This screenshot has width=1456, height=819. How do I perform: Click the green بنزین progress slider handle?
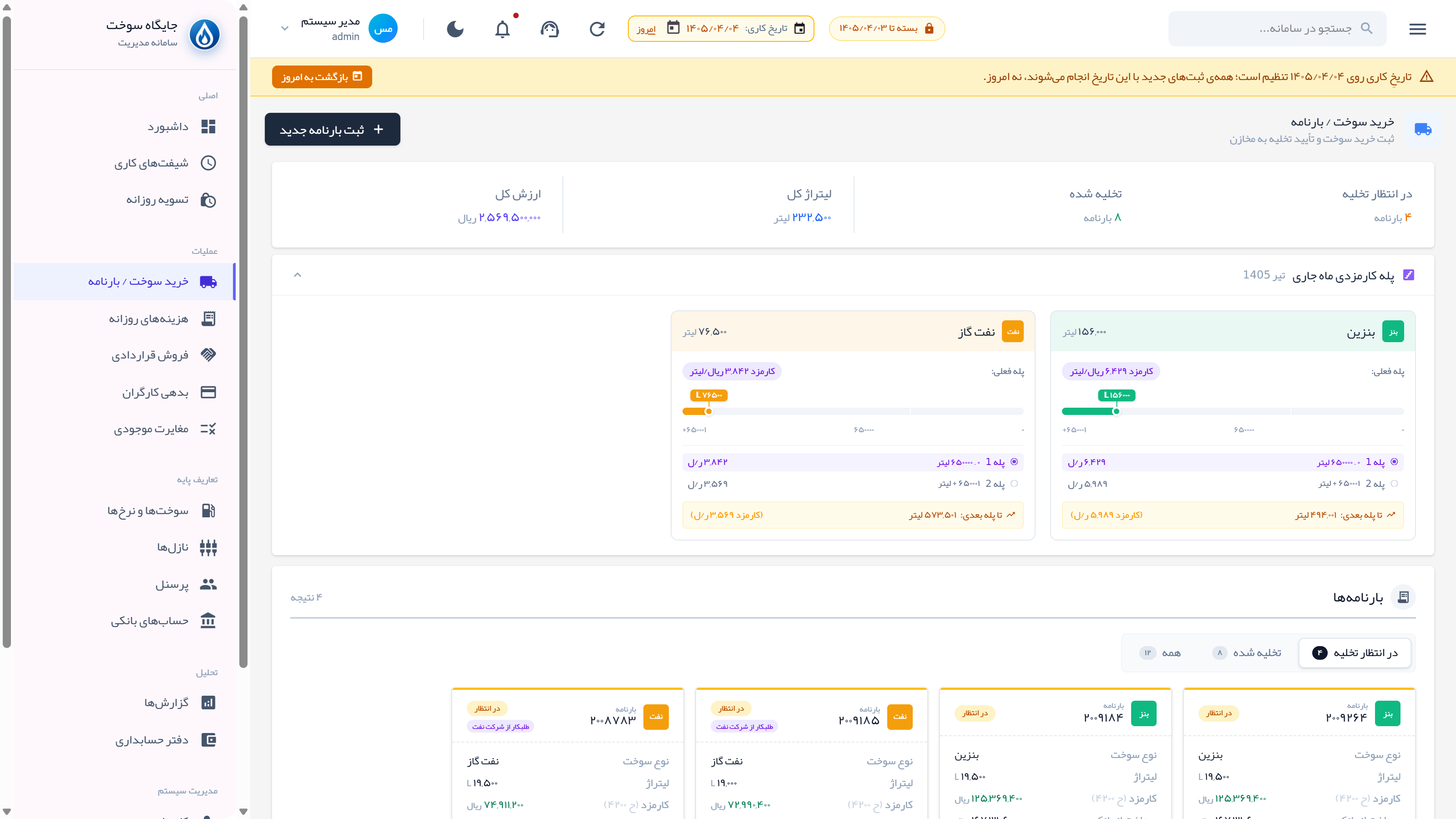[1116, 411]
